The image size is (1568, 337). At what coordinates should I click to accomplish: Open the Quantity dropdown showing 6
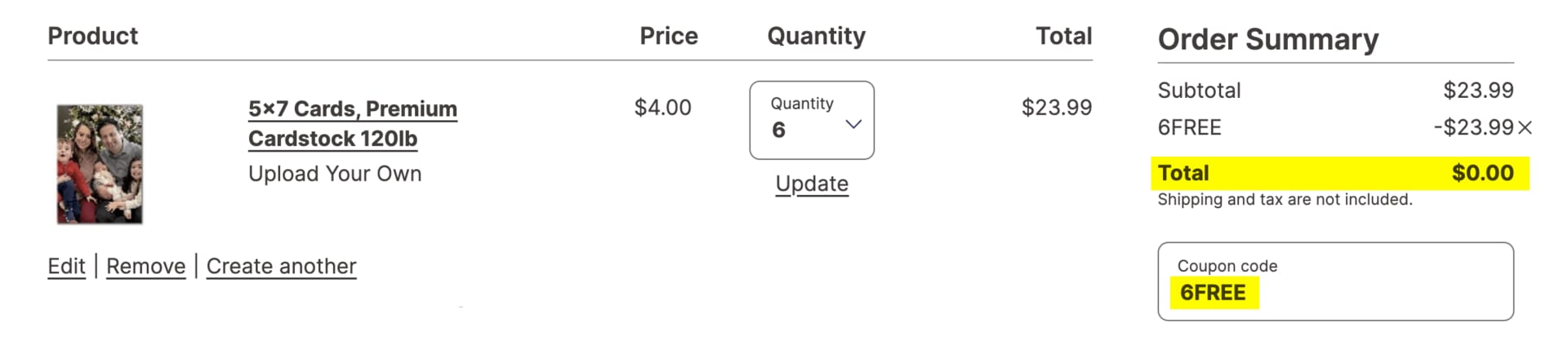click(x=811, y=120)
